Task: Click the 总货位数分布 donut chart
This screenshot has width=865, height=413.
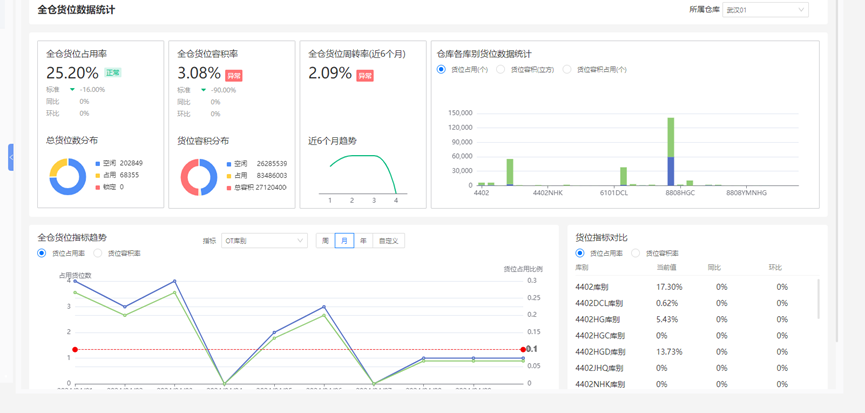Action: pyautogui.click(x=68, y=177)
